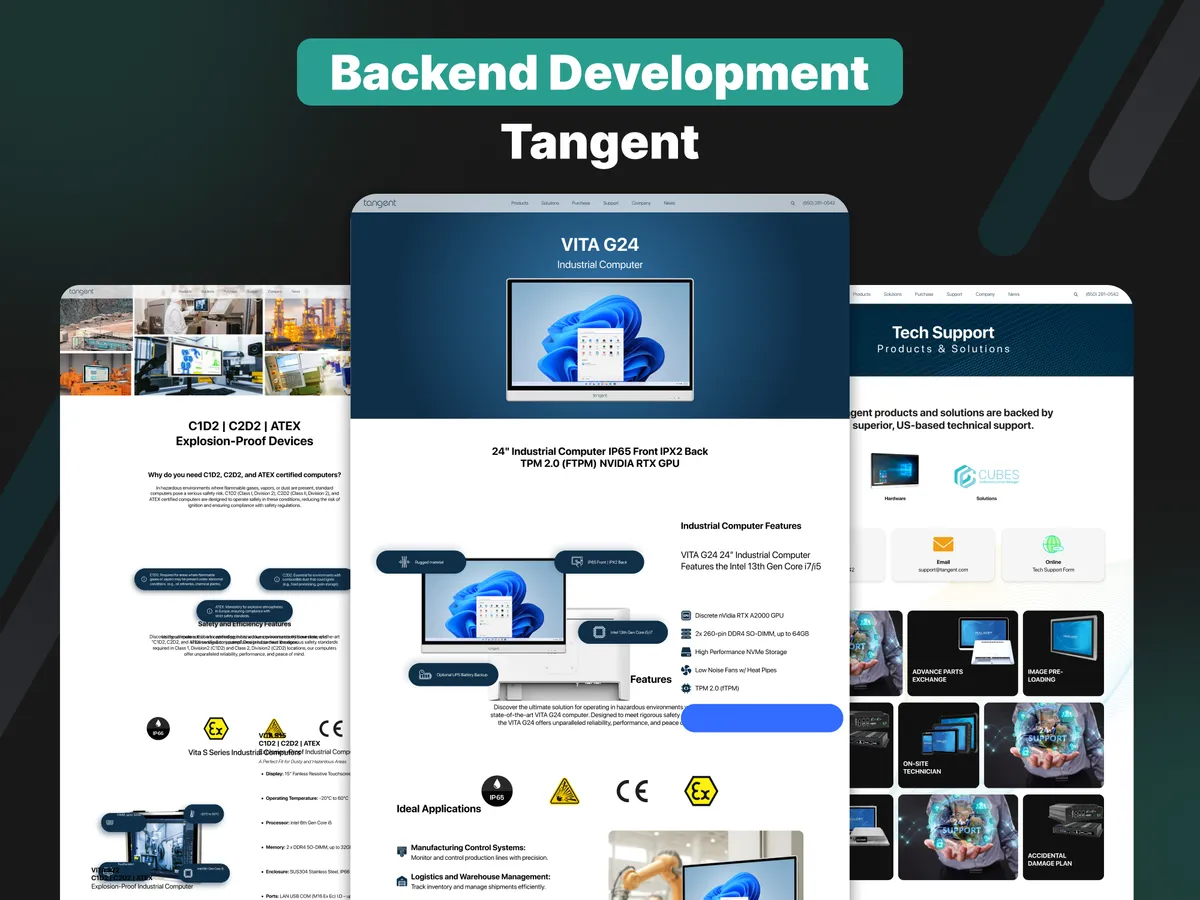Image resolution: width=1200 pixels, height=900 pixels.
Task: Click the C1D2 | C2D2 | ATEX heading
Action: (244, 425)
